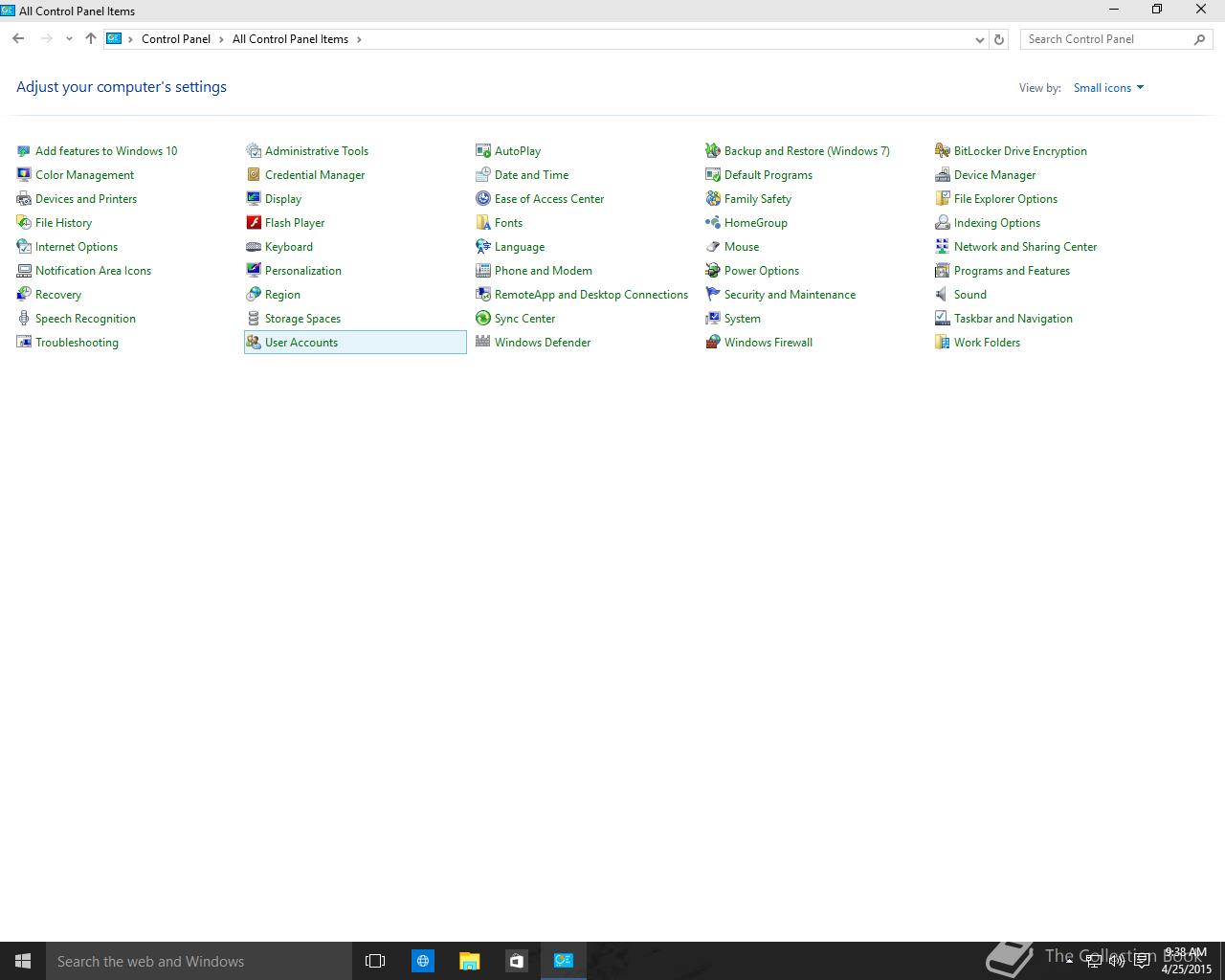Click the Credential Manager icon
The height and width of the screenshot is (980, 1225).
(x=254, y=174)
